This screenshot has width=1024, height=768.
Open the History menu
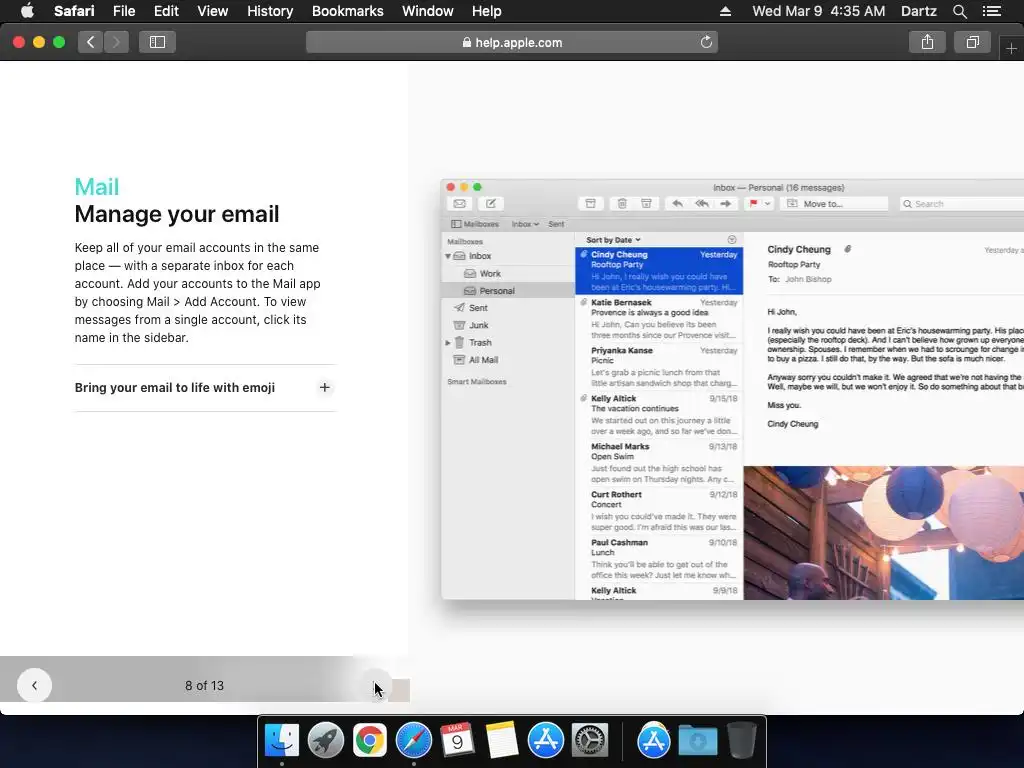pos(270,11)
